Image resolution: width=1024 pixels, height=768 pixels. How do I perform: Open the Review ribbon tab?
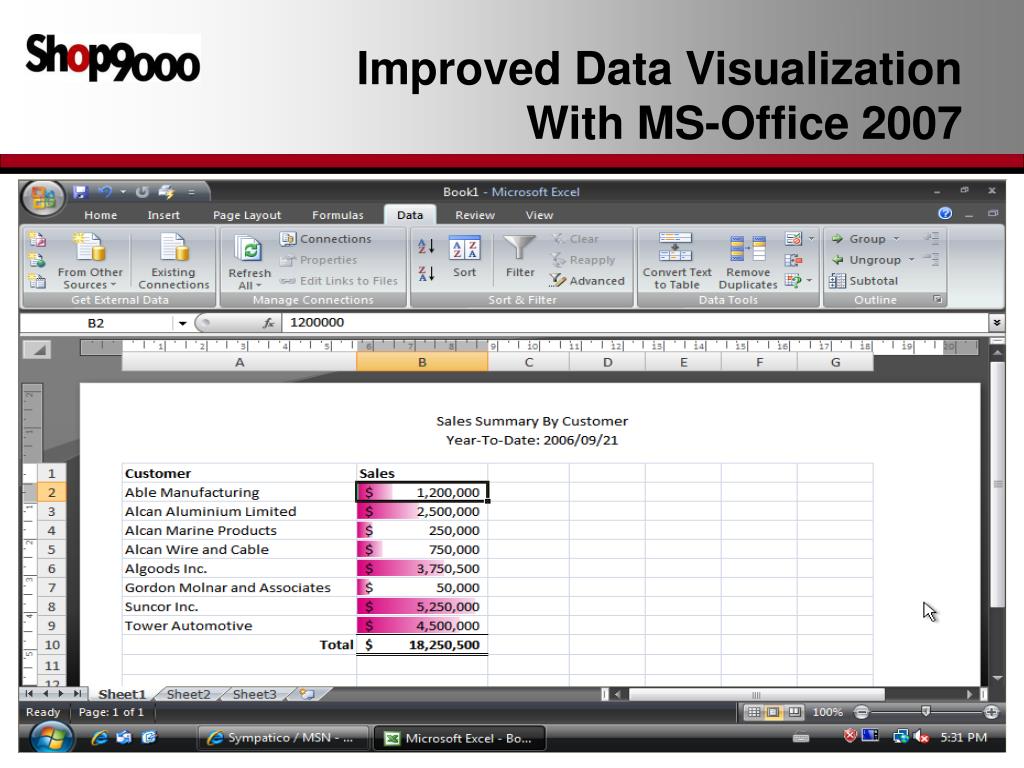pyautogui.click(x=475, y=215)
